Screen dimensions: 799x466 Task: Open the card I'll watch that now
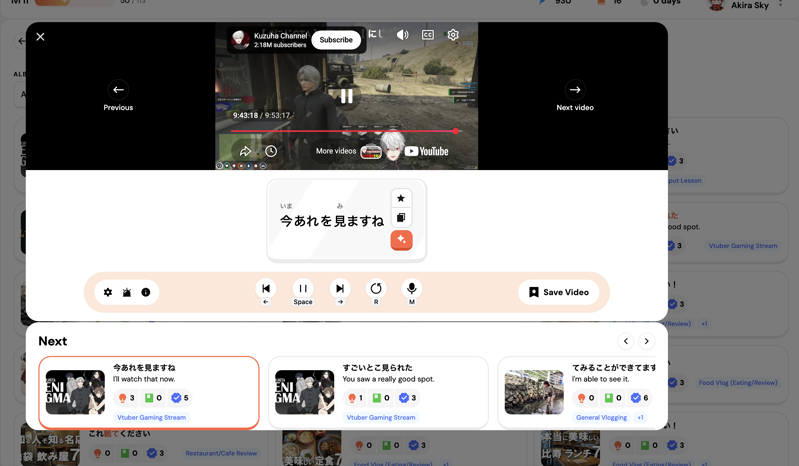pyautogui.click(x=149, y=393)
